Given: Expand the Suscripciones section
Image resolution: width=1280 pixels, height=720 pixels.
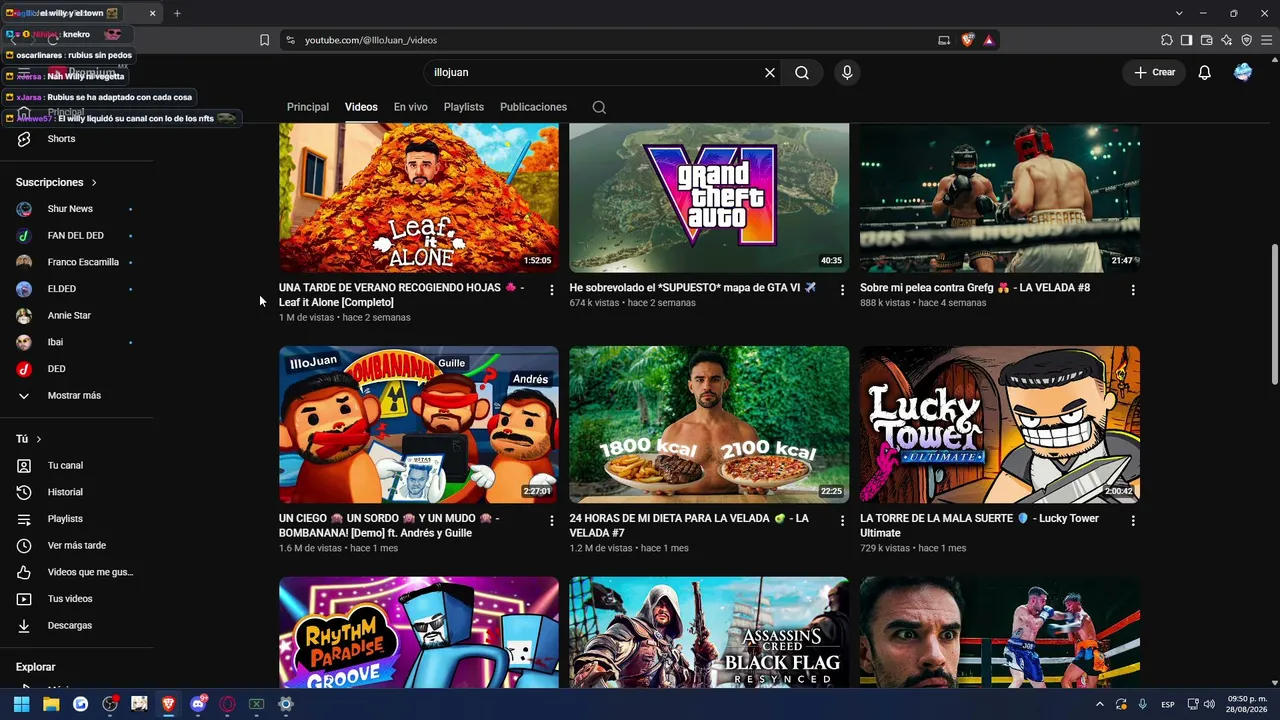Looking at the screenshot, I should tap(56, 183).
